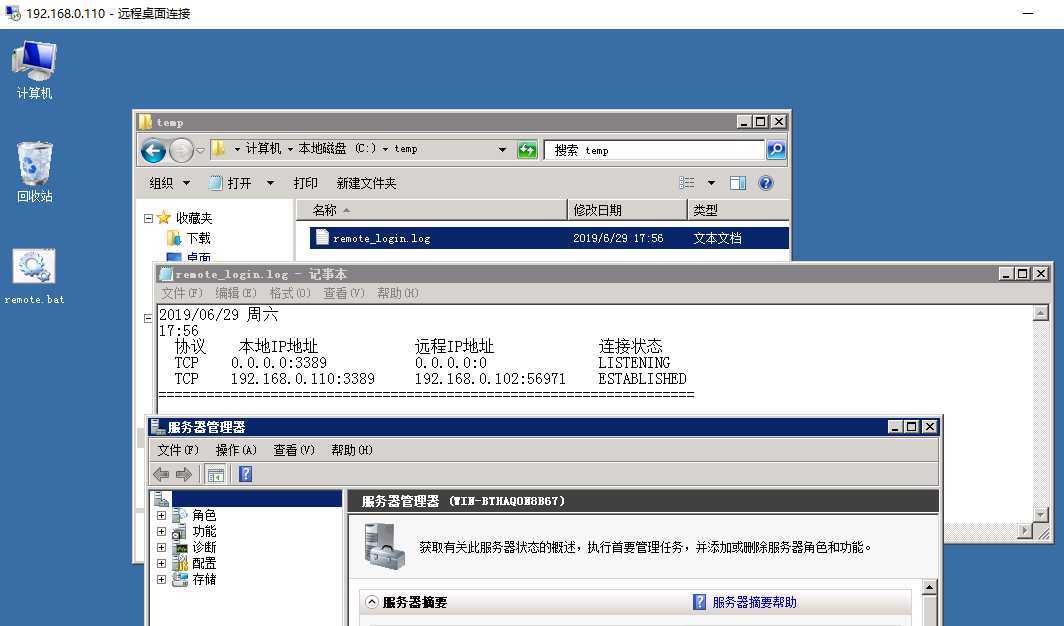
Task: Open Server Manager 帮助(H) menu
Action: (352, 450)
